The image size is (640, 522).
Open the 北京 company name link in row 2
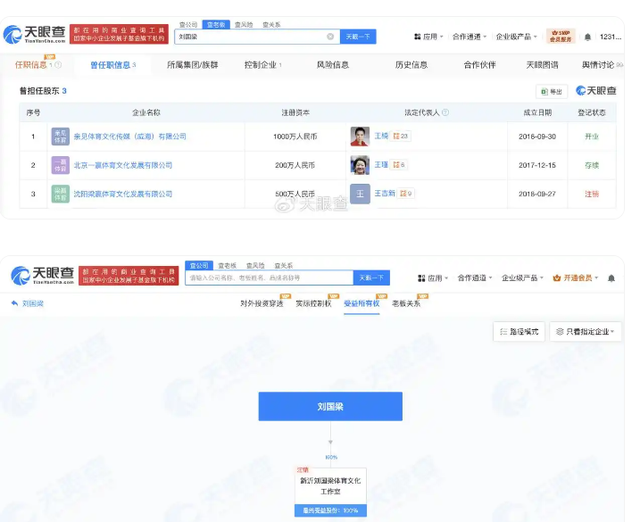tap(123, 165)
